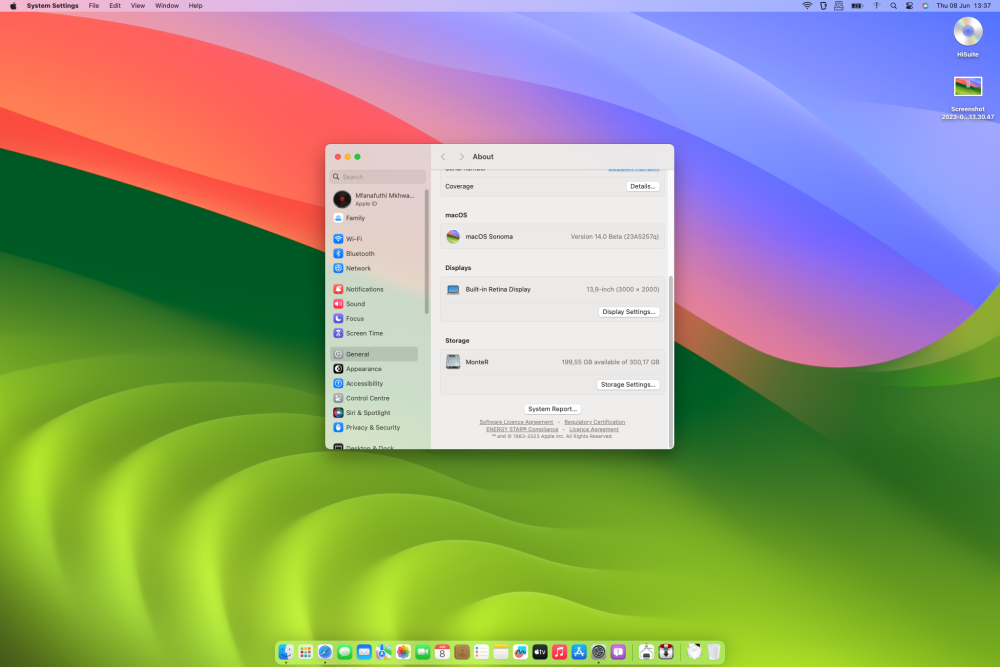Open Feedback Assistant in the Dock
This screenshot has height=667, width=1000.
click(x=618, y=652)
